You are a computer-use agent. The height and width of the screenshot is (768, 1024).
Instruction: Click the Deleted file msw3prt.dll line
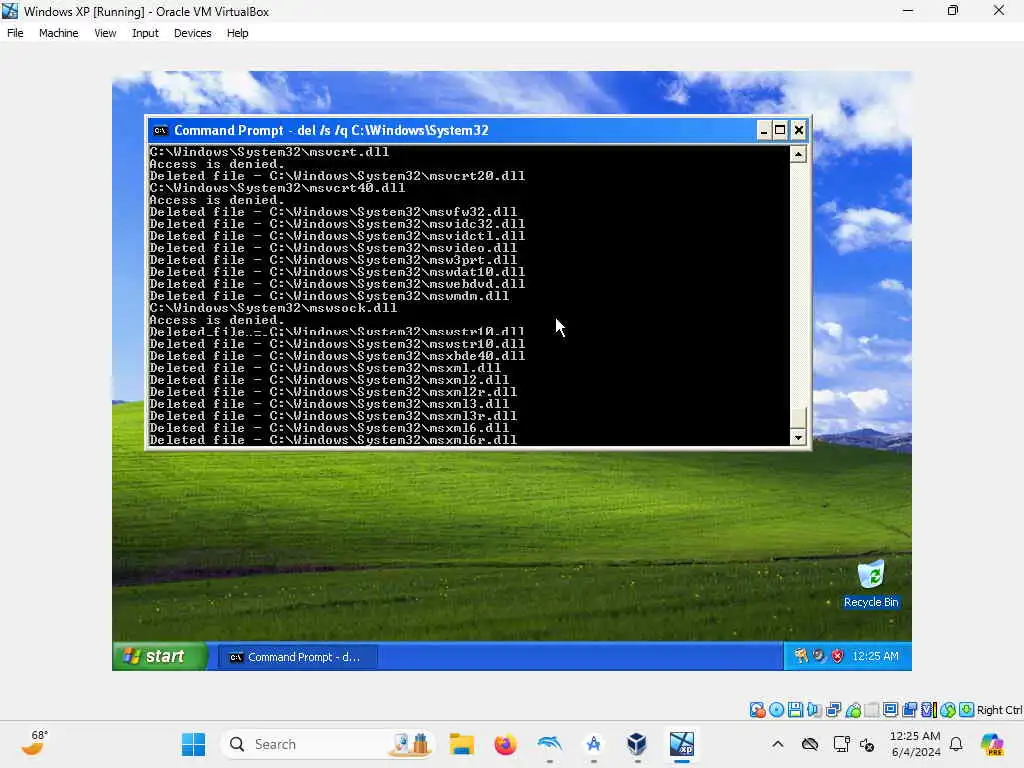333,260
